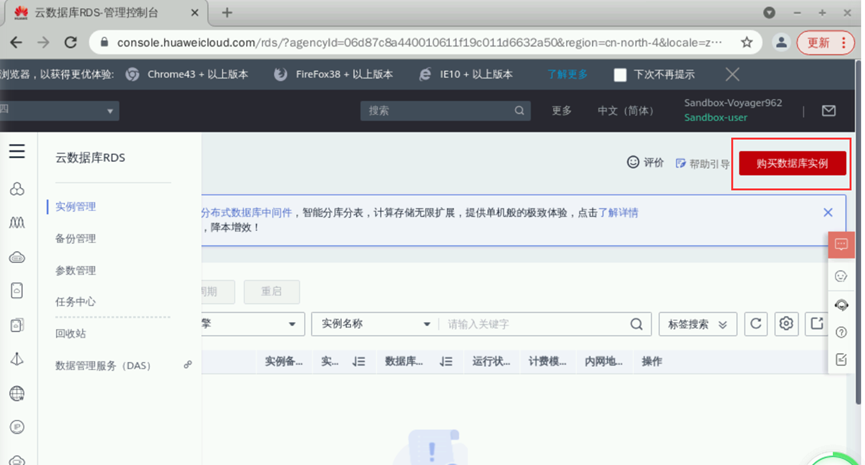Click the globe sidebar icon
The height and width of the screenshot is (465, 865).
coord(17,393)
